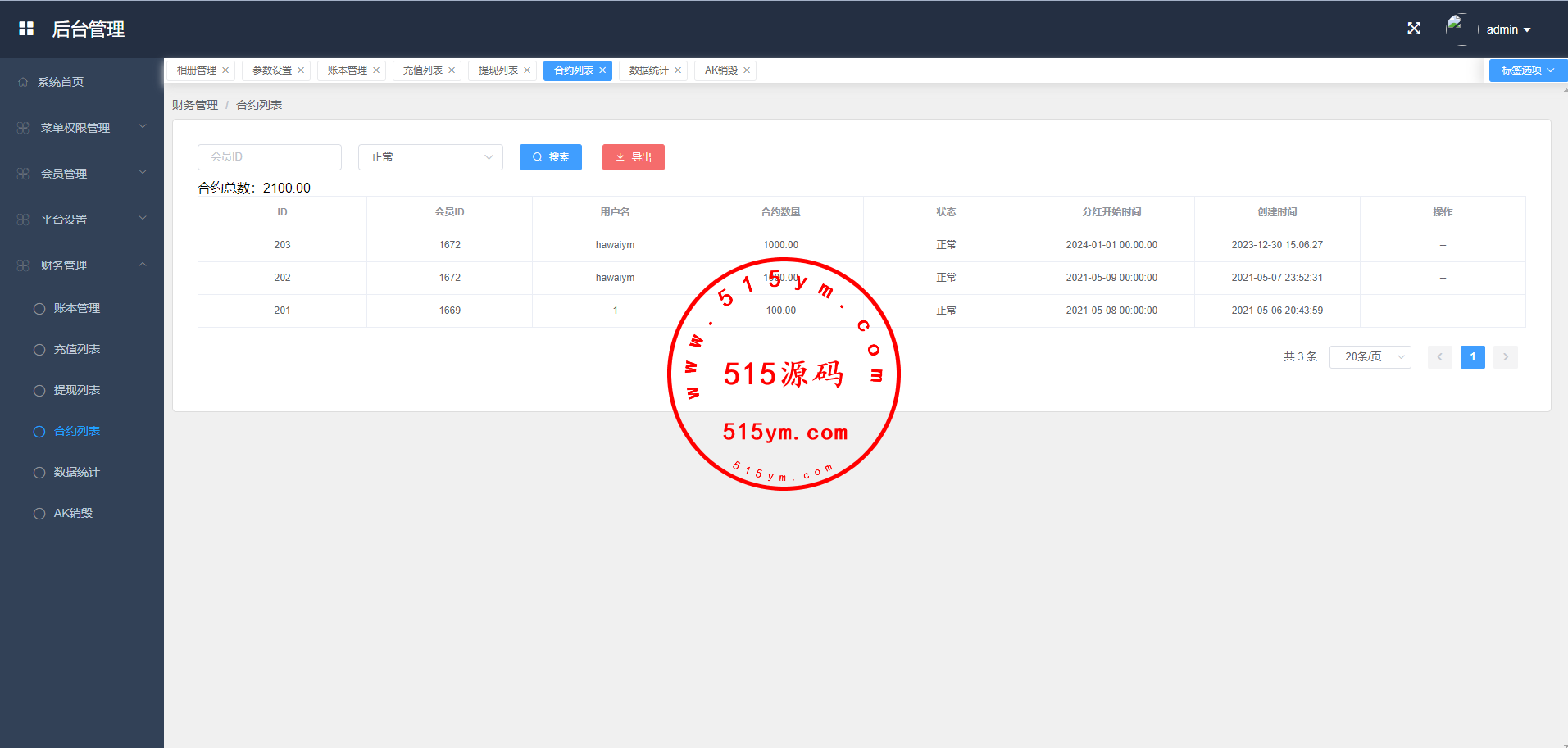Click the admin avatar image

[1457, 29]
